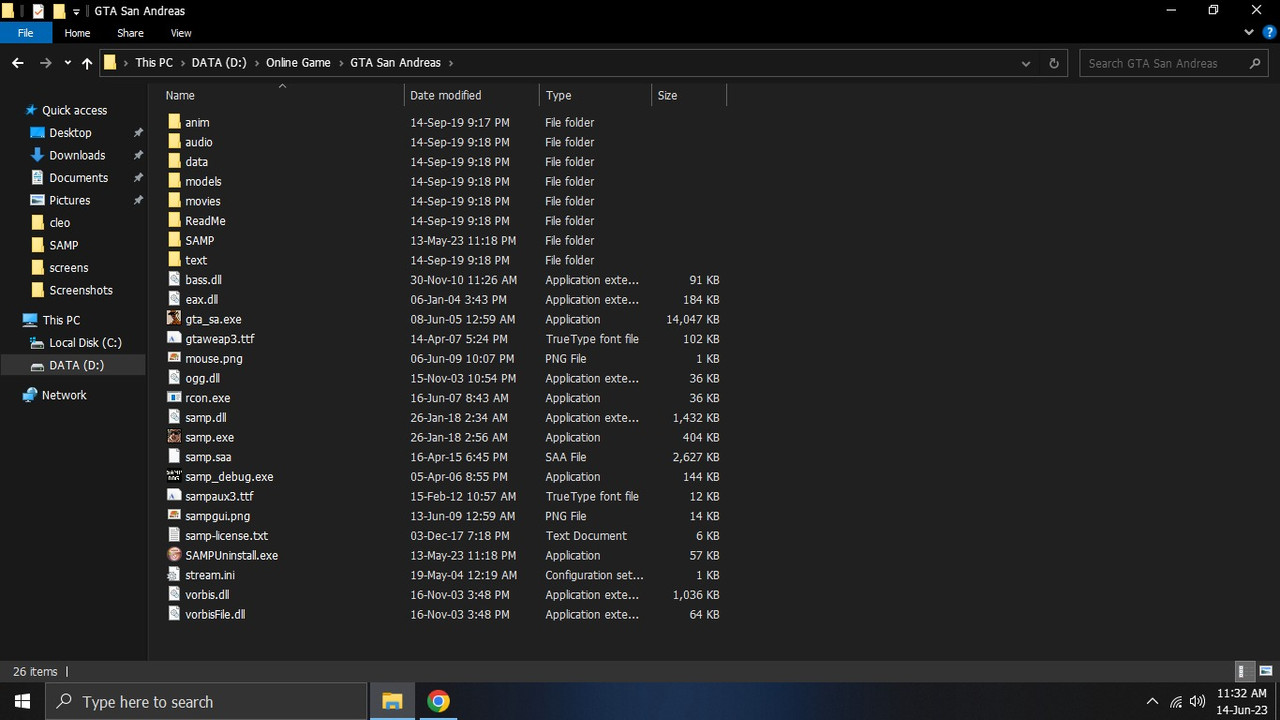The width and height of the screenshot is (1280, 720).
Task: Select the vorbisFile.dll file name
Action: [x=215, y=614]
